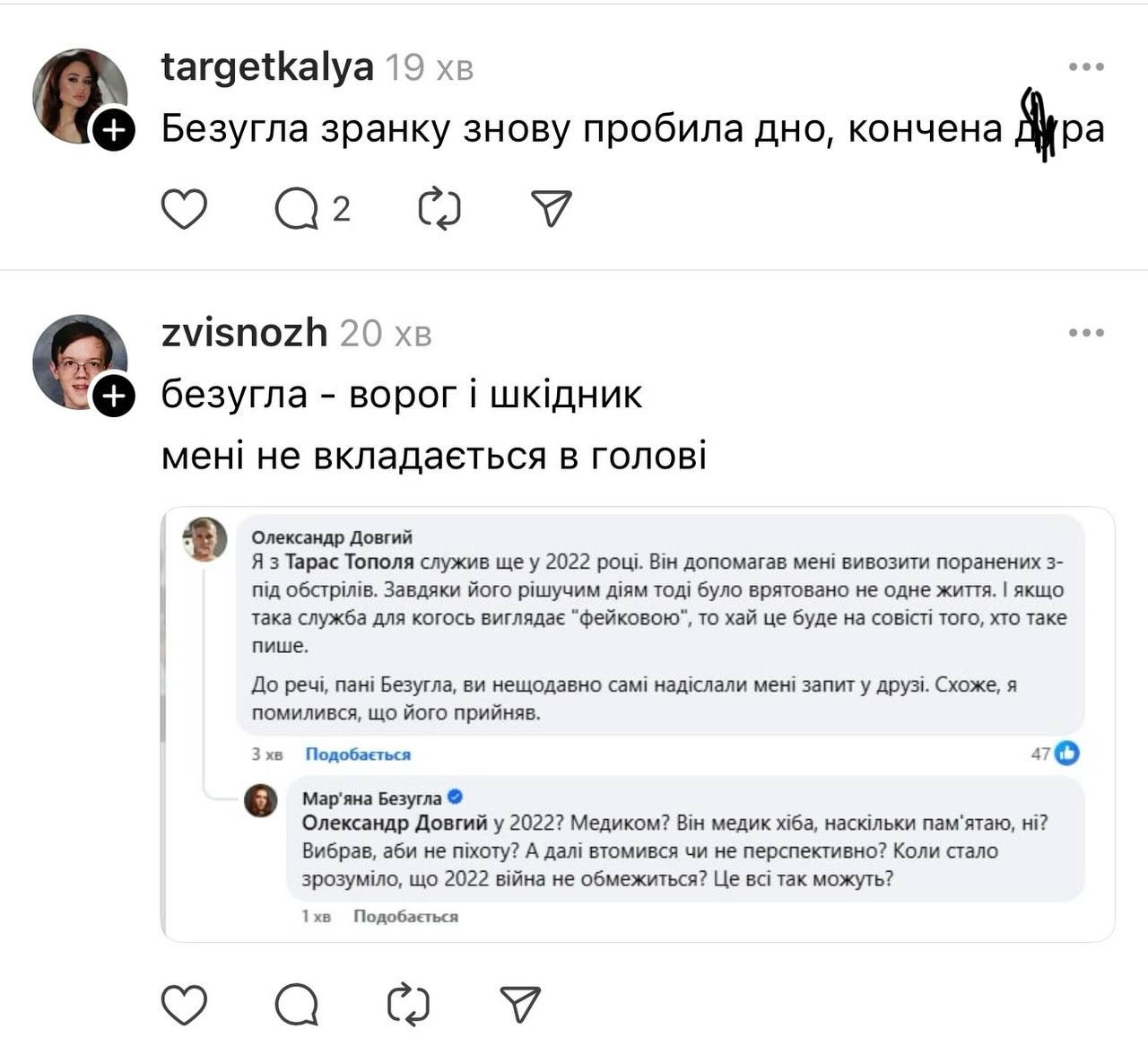Open the embedded Facebook comment screenshot
The height and width of the screenshot is (1055, 1148).
(x=637, y=724)
